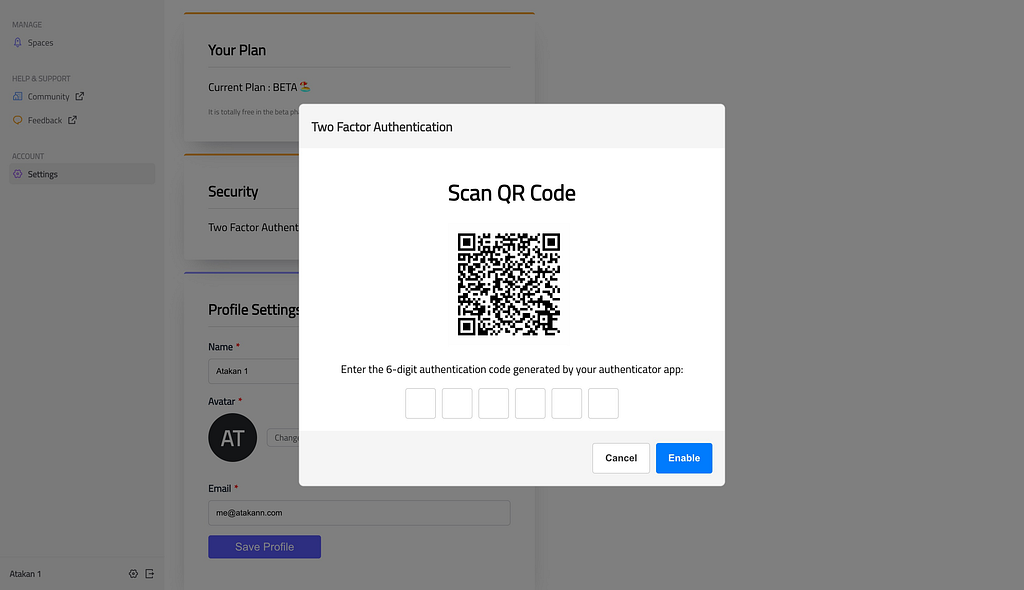Click the Cancel button
1024x590 pixels.
pos(621,458)
